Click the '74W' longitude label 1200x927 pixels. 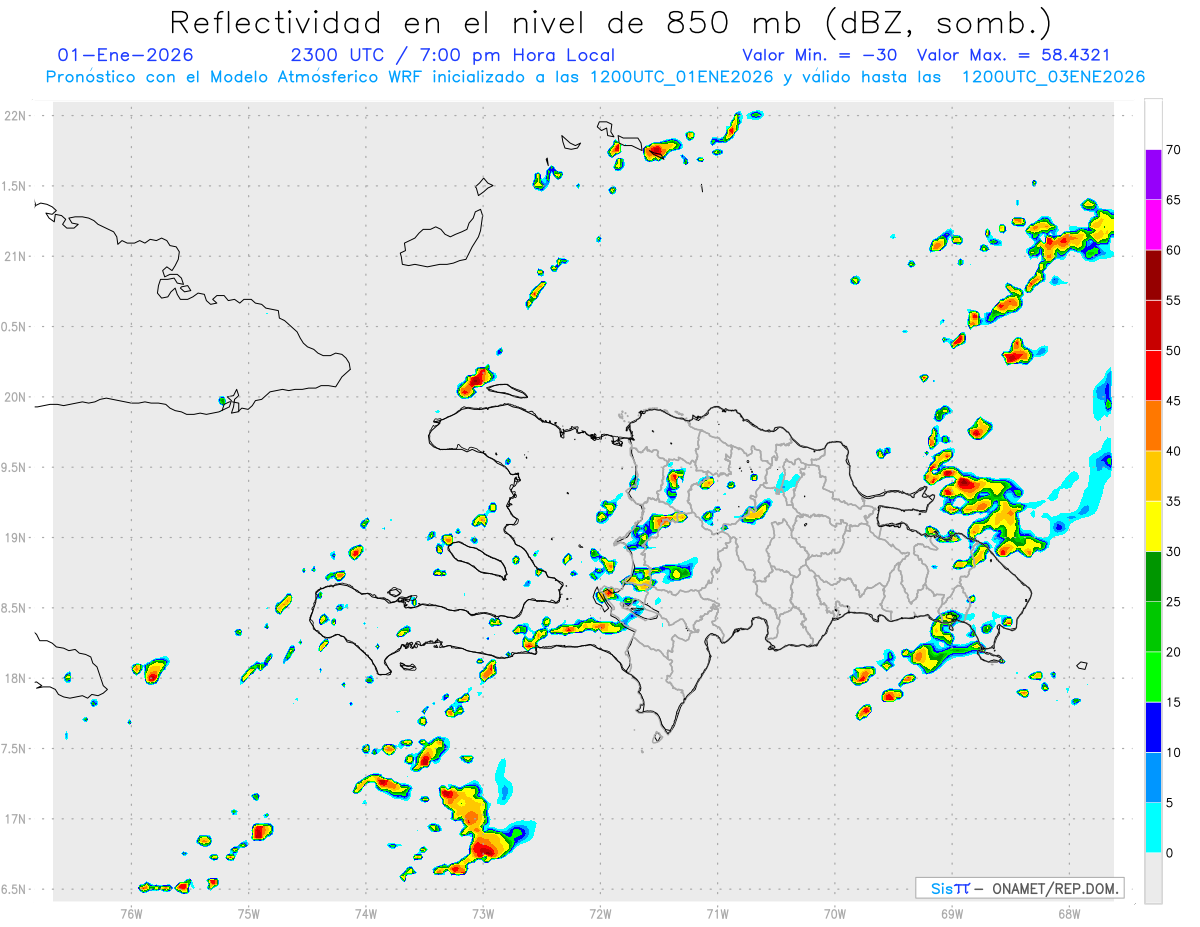[365, 912]
